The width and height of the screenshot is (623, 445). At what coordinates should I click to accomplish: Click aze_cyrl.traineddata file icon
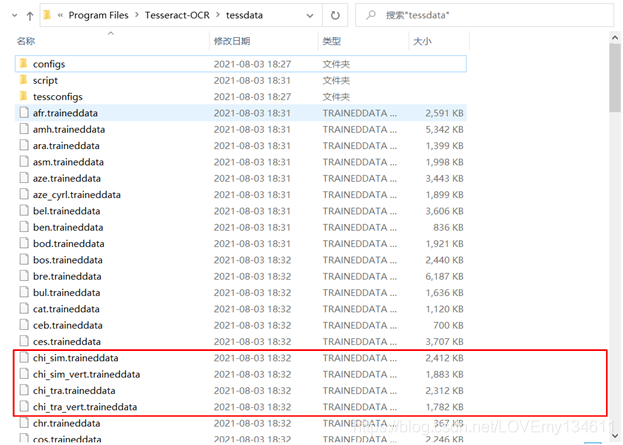[x=24, y=194]
